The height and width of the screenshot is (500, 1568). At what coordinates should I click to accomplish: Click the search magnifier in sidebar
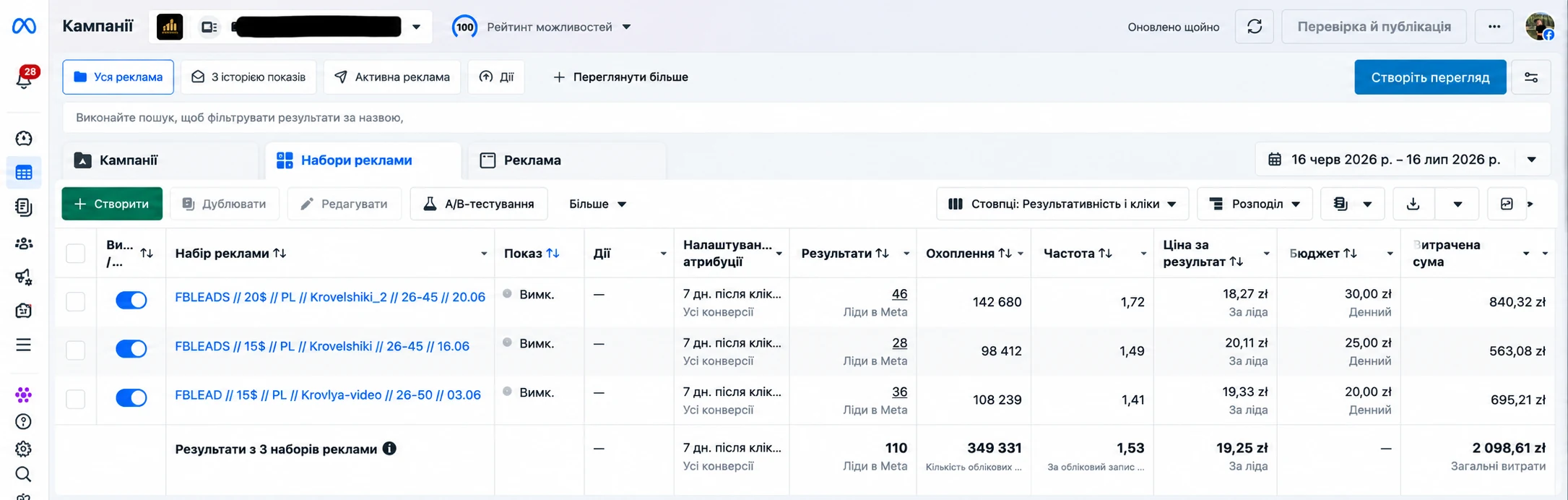click(24, 474)
